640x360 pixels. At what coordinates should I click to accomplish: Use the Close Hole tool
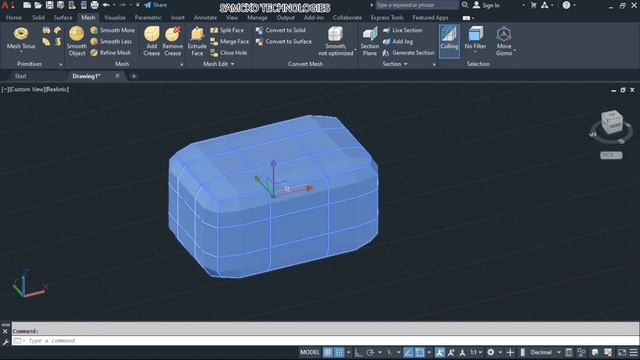click(229, 53)
